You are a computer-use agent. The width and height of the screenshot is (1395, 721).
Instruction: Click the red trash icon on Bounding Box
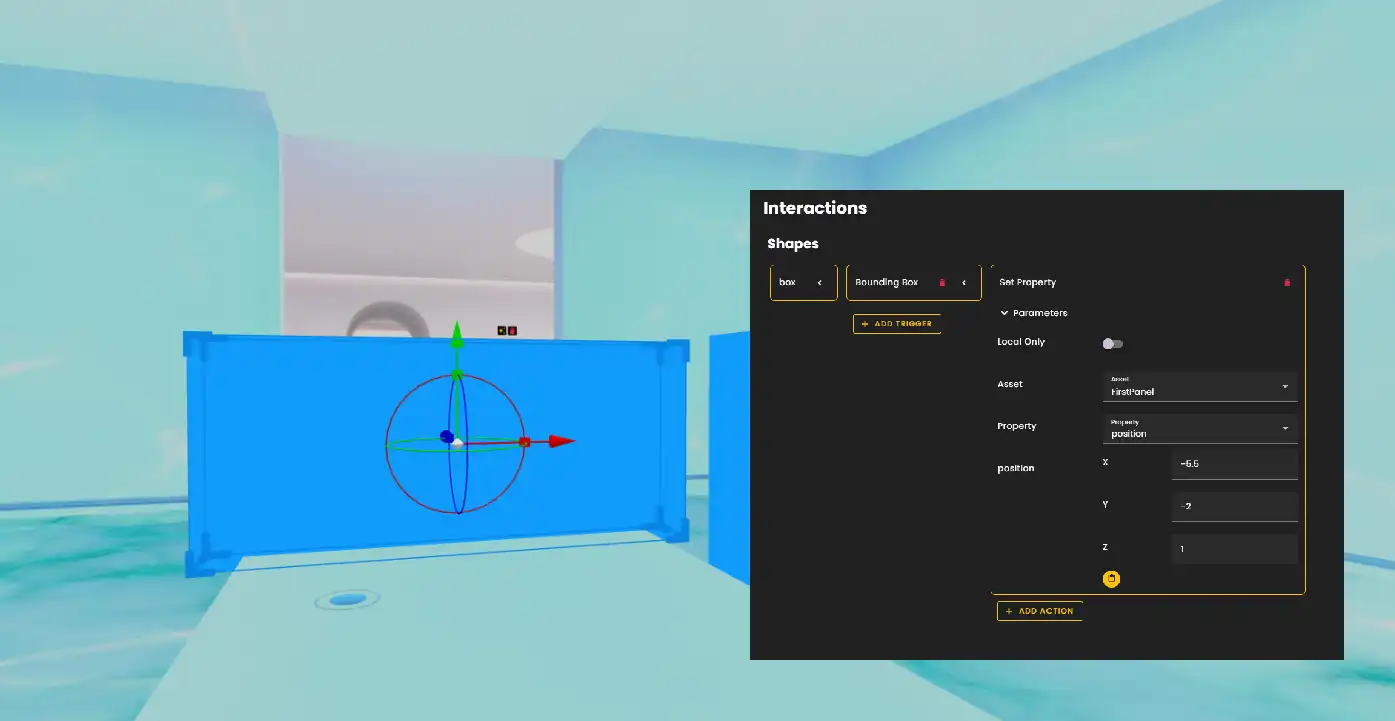click(x=942, y=283)
